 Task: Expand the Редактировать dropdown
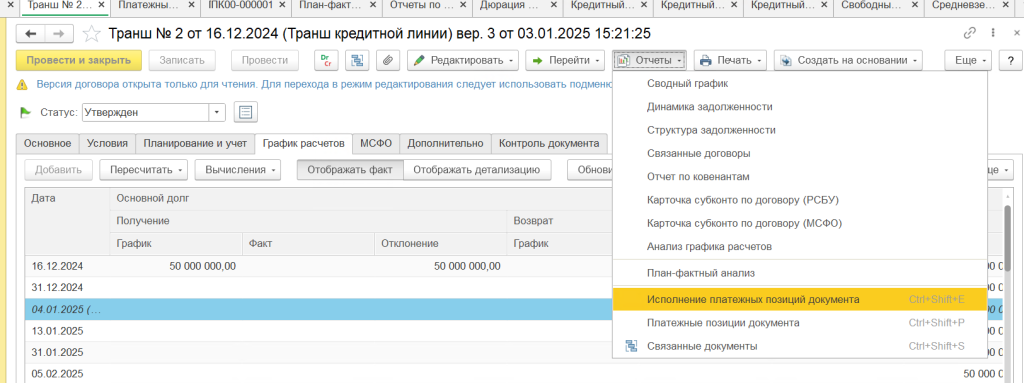pyautogui.click(x=463, y=60)
